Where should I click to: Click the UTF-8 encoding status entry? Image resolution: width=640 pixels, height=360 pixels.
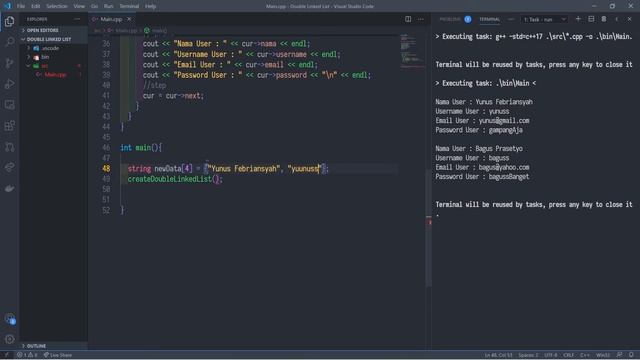coord(551,355)
